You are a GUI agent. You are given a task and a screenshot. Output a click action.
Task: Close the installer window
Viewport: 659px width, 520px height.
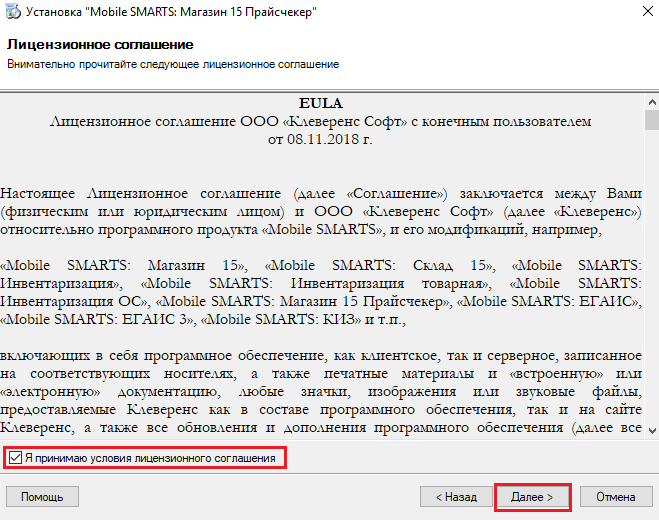tap(648, 11)
